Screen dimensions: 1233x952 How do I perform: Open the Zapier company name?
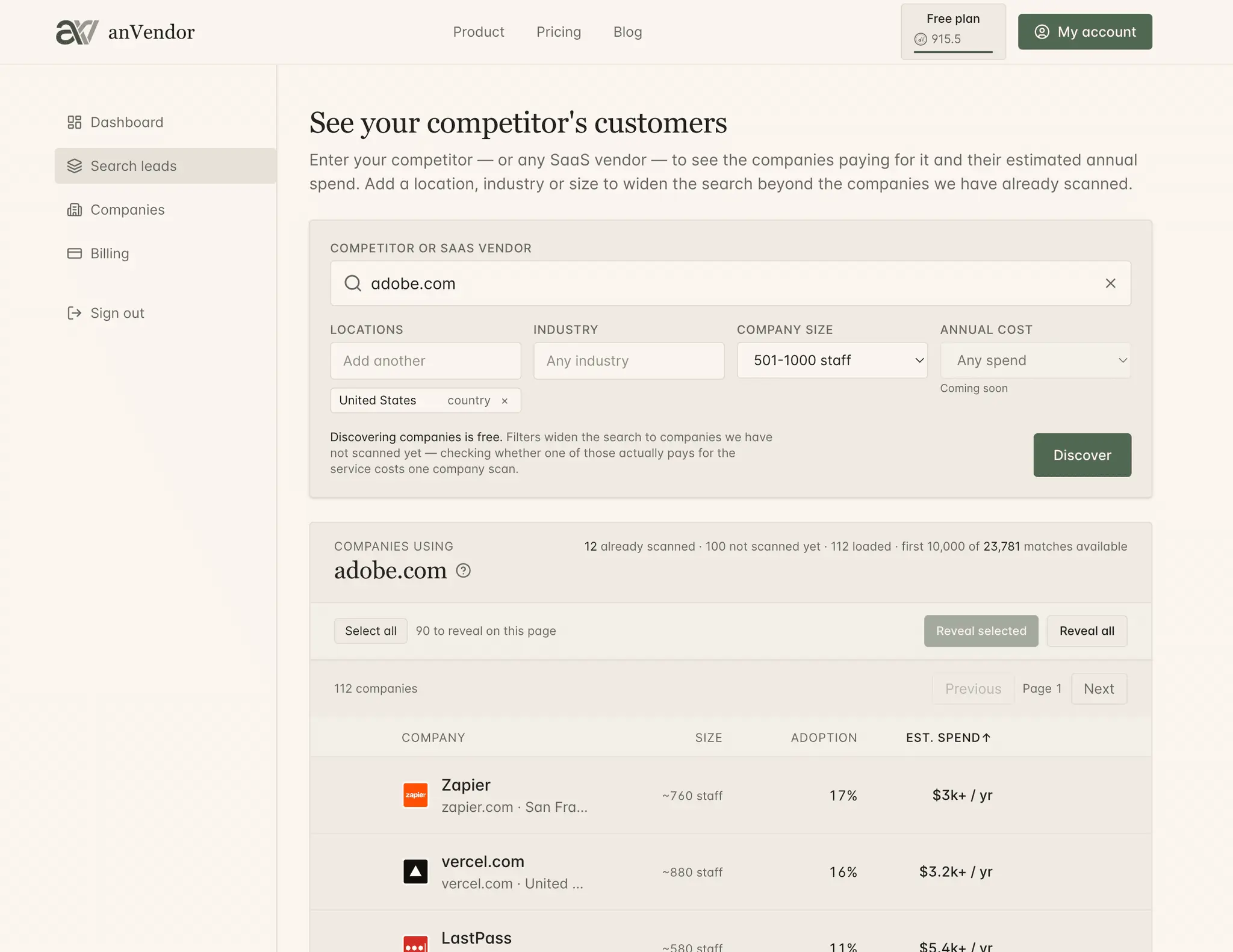[x=466, y=785]
